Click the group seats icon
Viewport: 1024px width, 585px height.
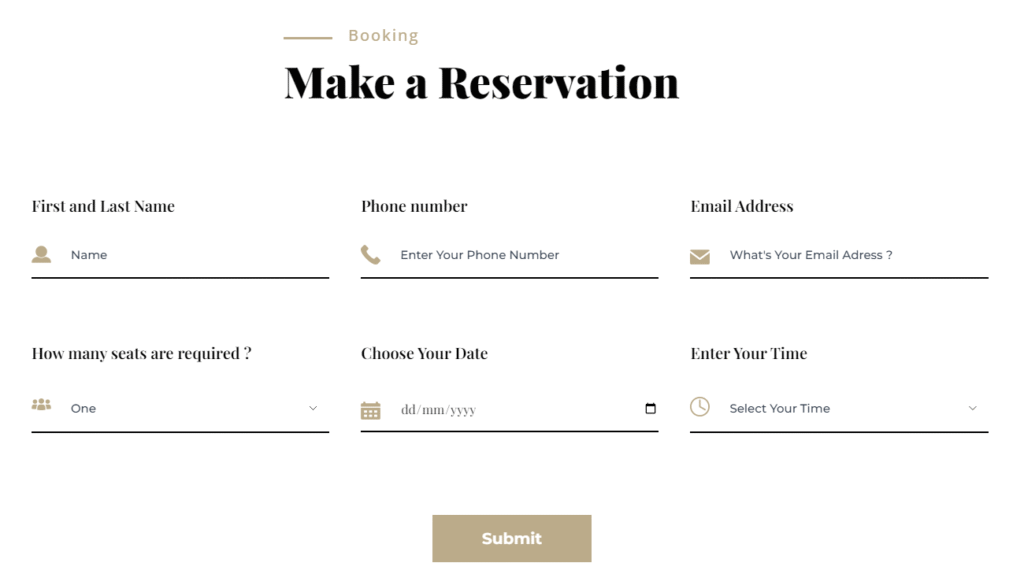click(41, 405)
